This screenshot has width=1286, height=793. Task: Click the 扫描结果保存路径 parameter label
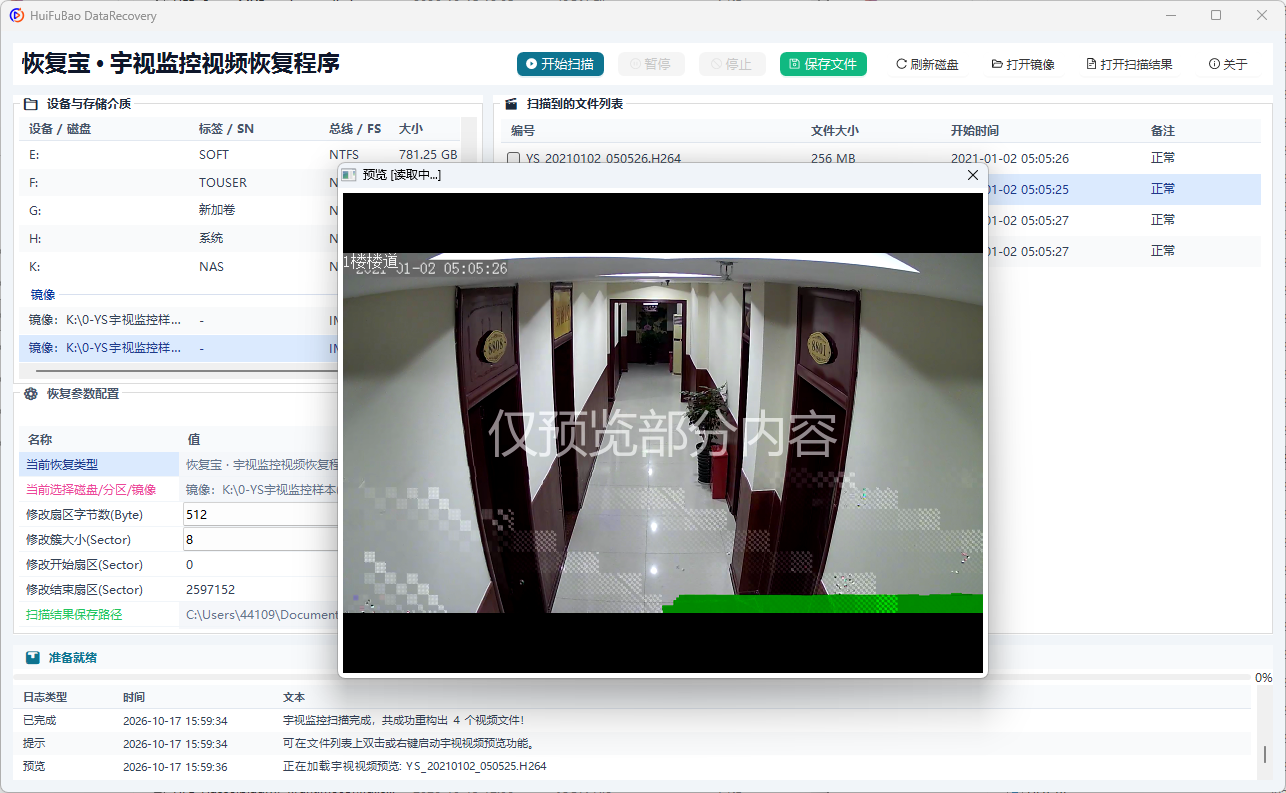point(74,615)
